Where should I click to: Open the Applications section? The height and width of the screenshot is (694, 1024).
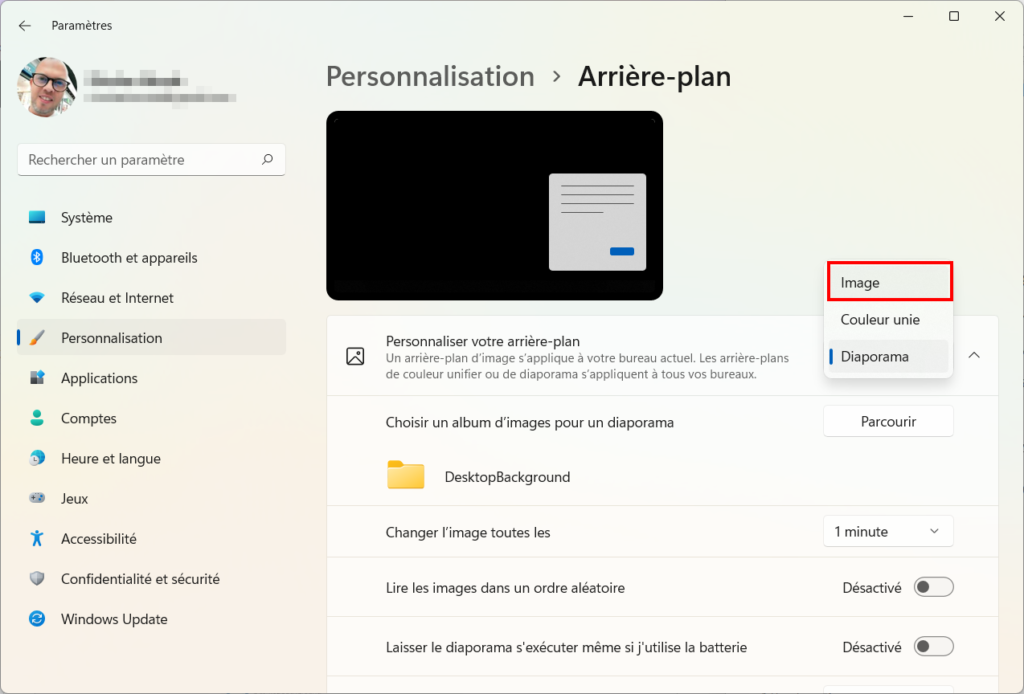click(152, 377)
